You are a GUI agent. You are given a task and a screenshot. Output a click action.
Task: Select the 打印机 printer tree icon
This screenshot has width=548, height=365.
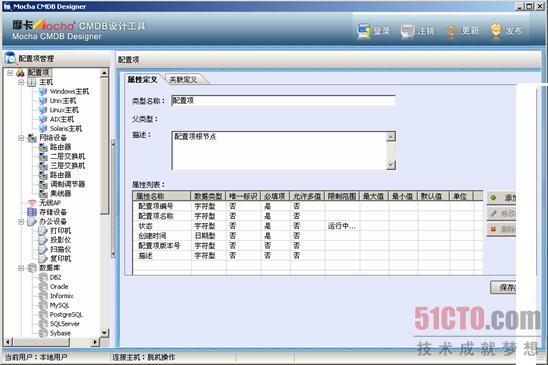tap(43, 231)
